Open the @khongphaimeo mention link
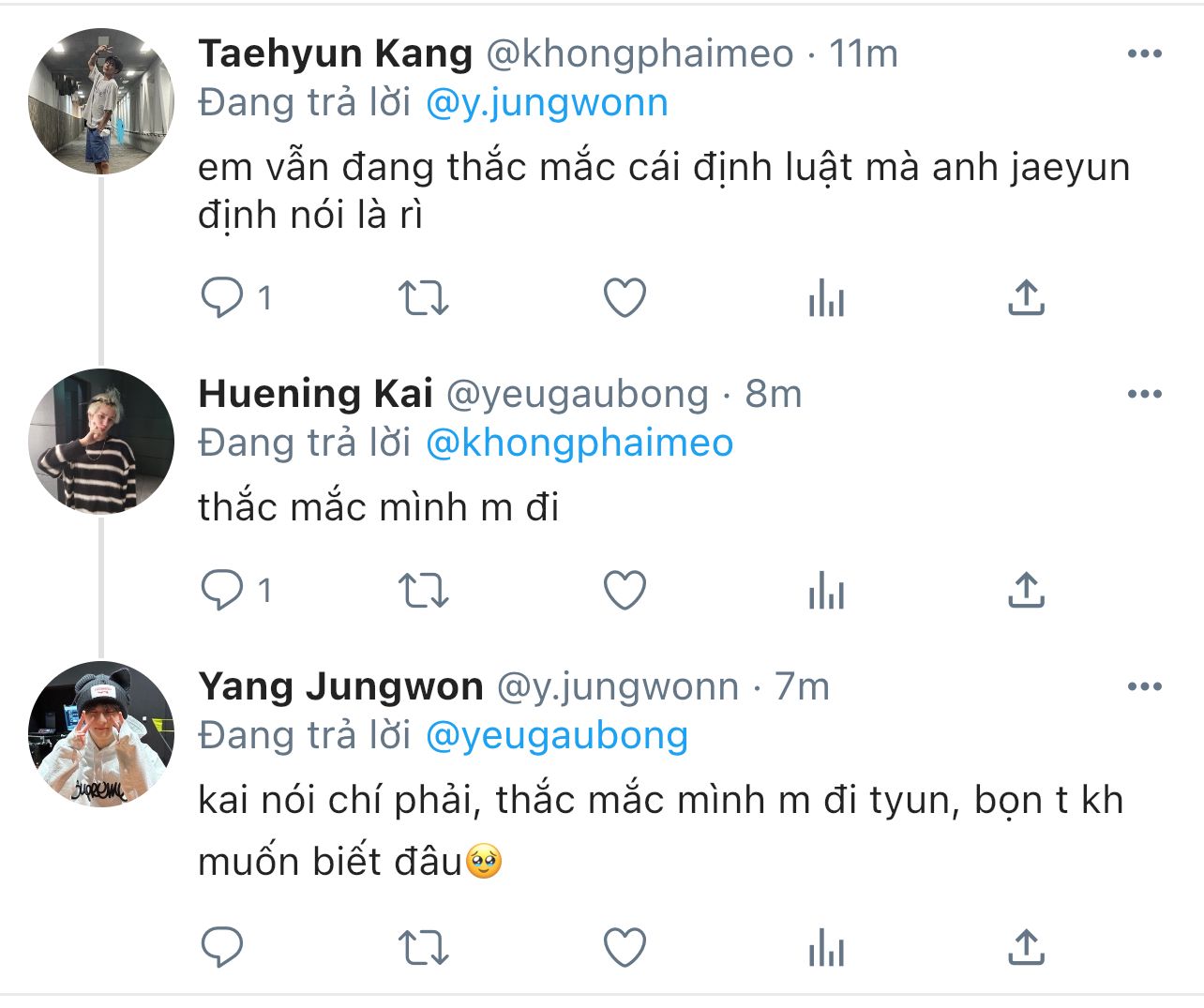 579,443
